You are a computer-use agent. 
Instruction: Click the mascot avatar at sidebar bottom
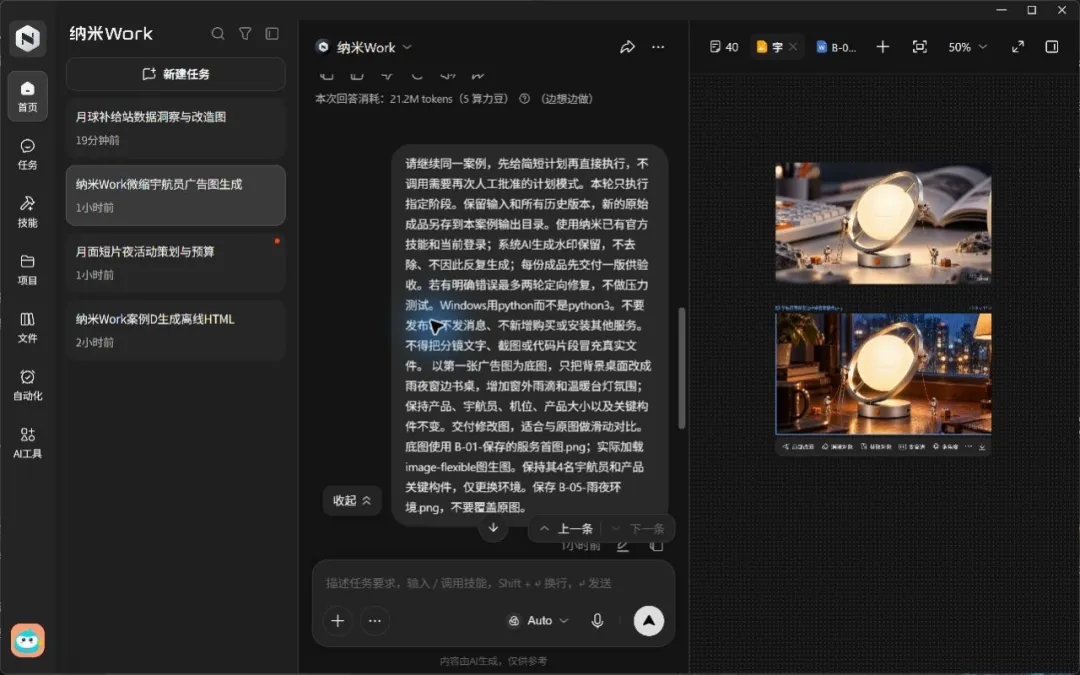tap(28, 641)
